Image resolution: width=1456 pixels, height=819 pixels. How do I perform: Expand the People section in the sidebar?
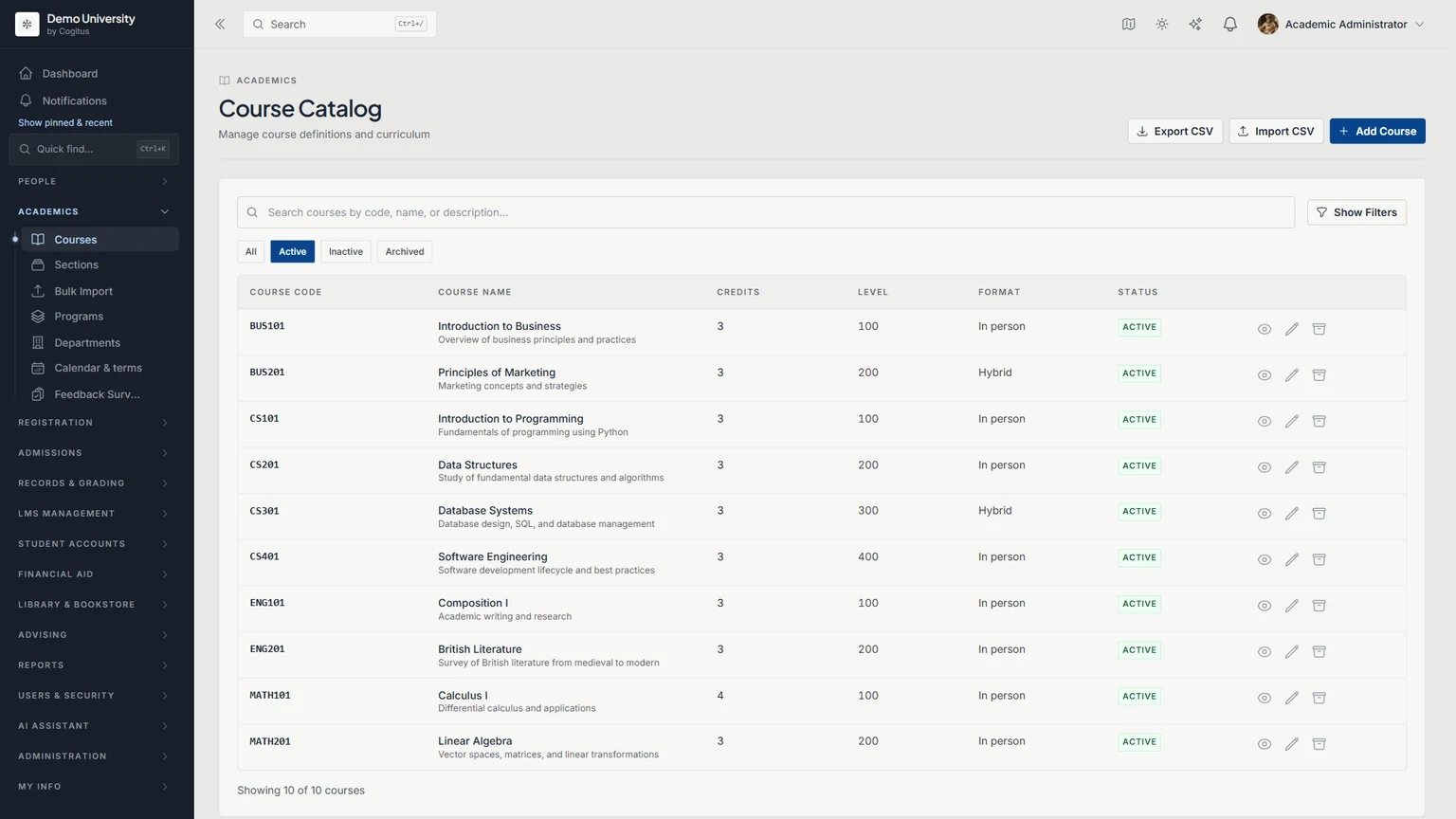click(93, 181)
